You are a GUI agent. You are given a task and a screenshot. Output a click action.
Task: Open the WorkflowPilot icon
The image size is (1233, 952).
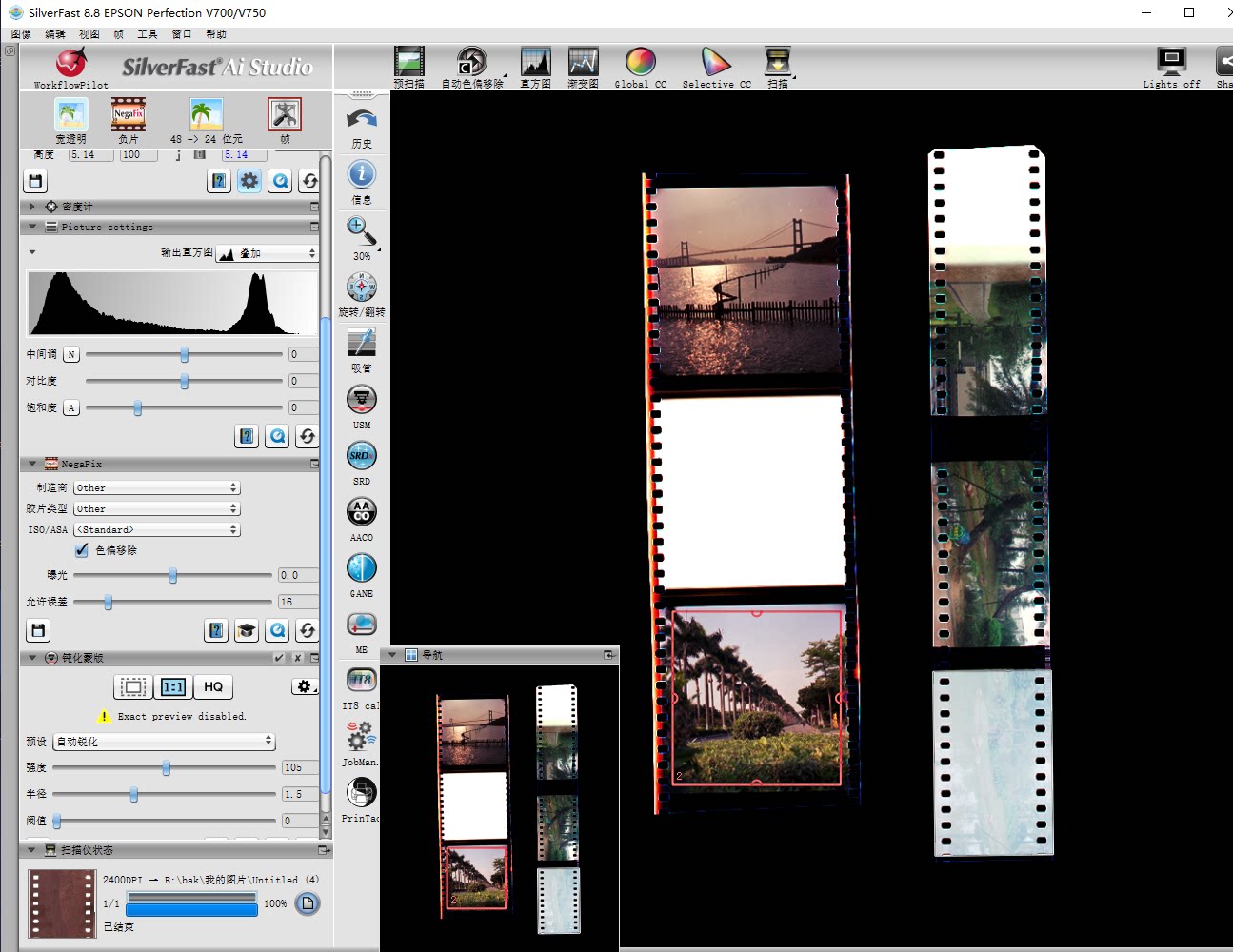[x=70, y=64]
